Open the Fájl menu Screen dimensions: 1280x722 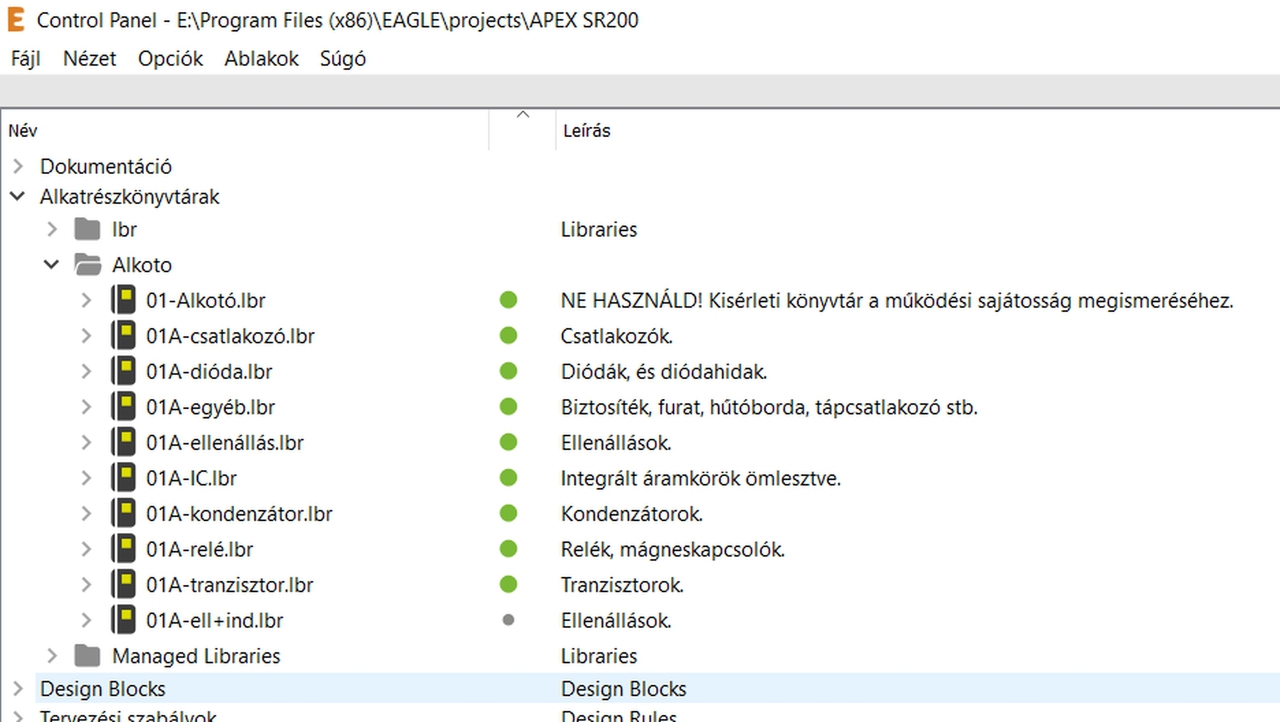pos(25,58)
